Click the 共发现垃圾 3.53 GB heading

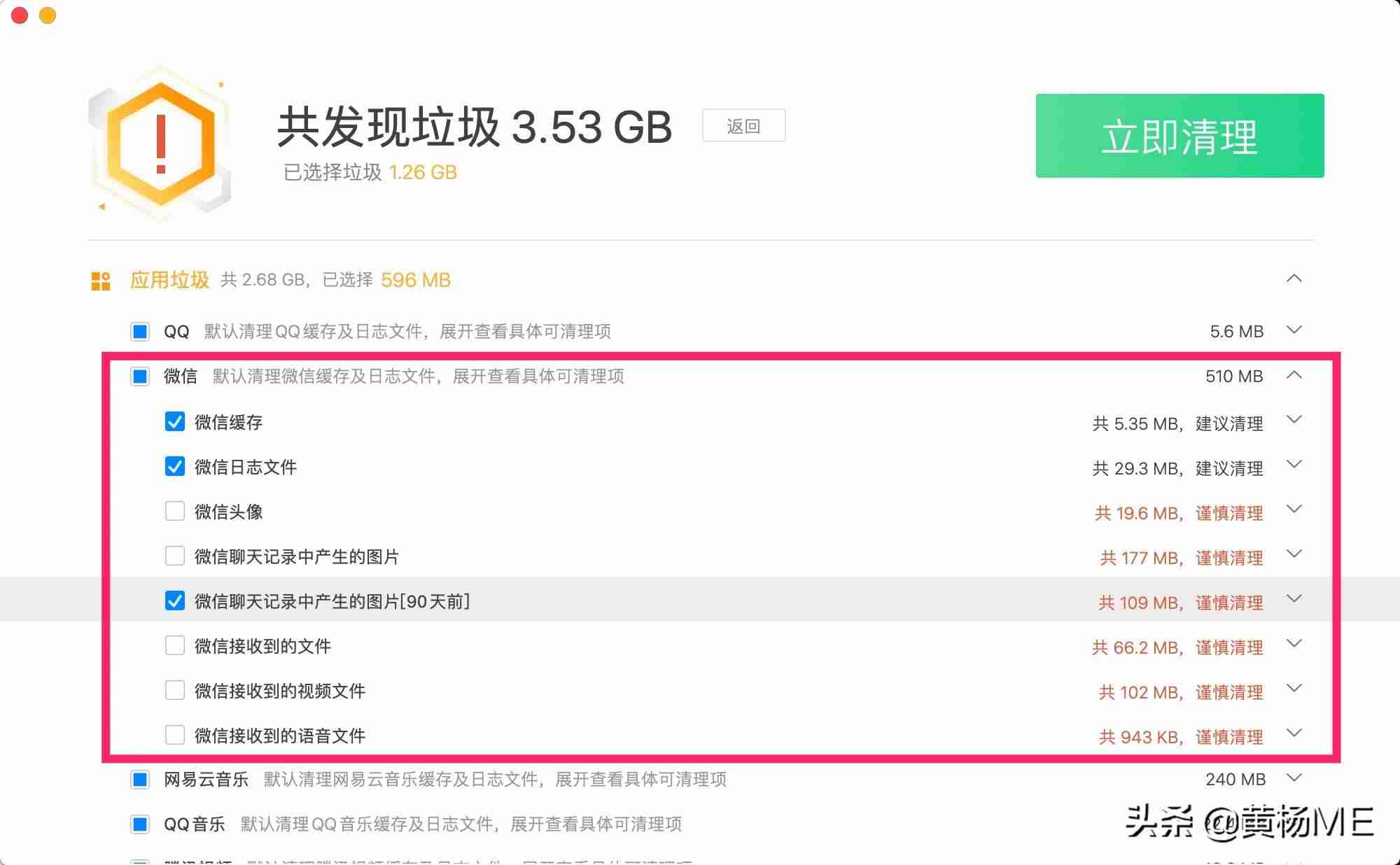point(475,127)
